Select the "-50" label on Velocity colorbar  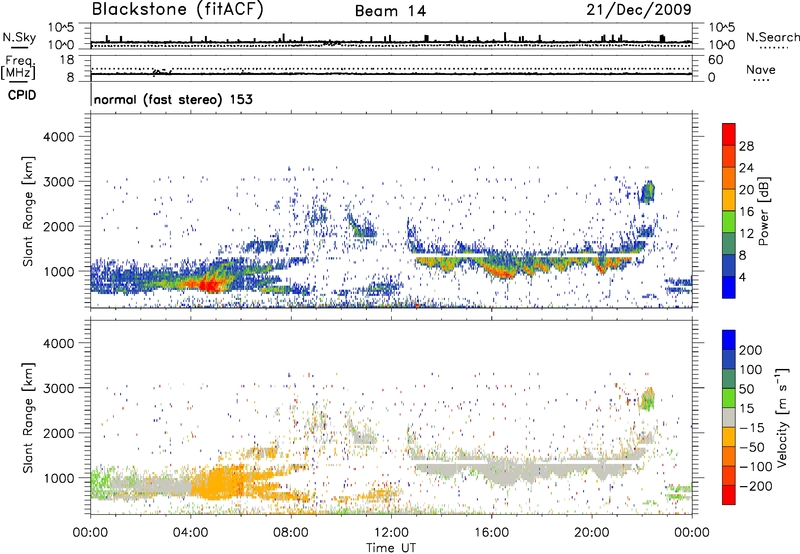752,447
